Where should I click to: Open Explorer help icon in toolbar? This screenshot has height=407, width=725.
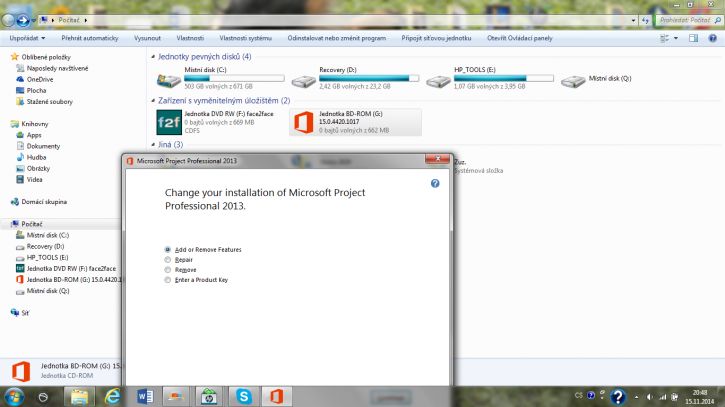[x=713, y=38]
